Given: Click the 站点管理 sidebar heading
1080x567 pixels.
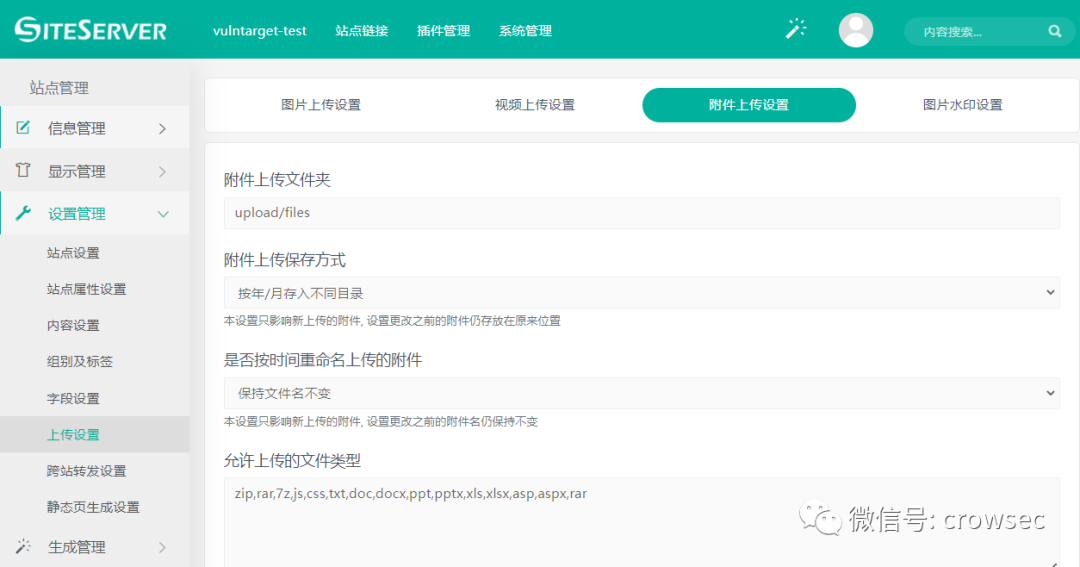Looking at the screenshot, I should pos(59,87).
